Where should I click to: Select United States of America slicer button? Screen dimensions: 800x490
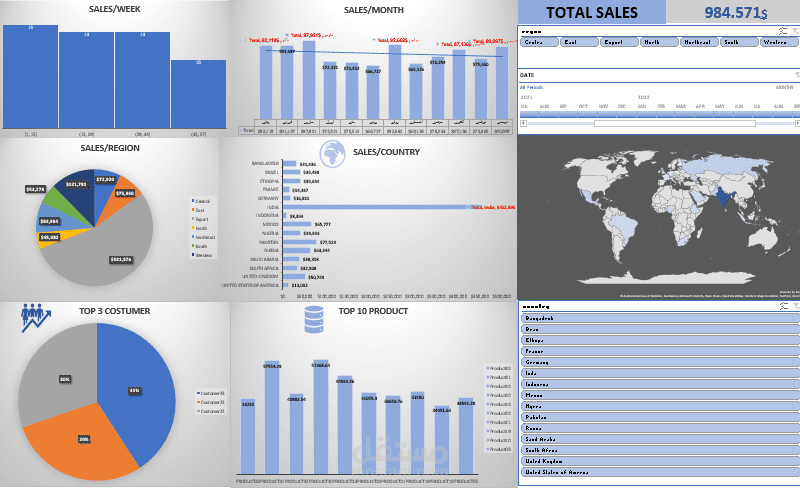point(660,472)
